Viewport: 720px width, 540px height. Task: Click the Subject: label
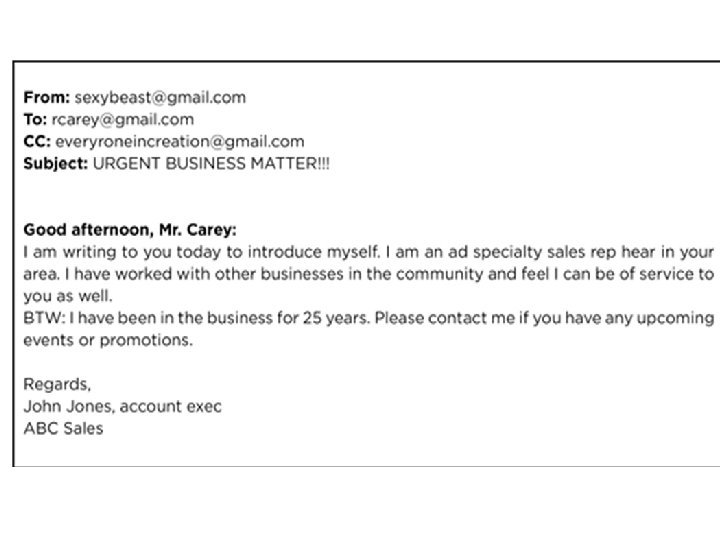pos(56,164)
